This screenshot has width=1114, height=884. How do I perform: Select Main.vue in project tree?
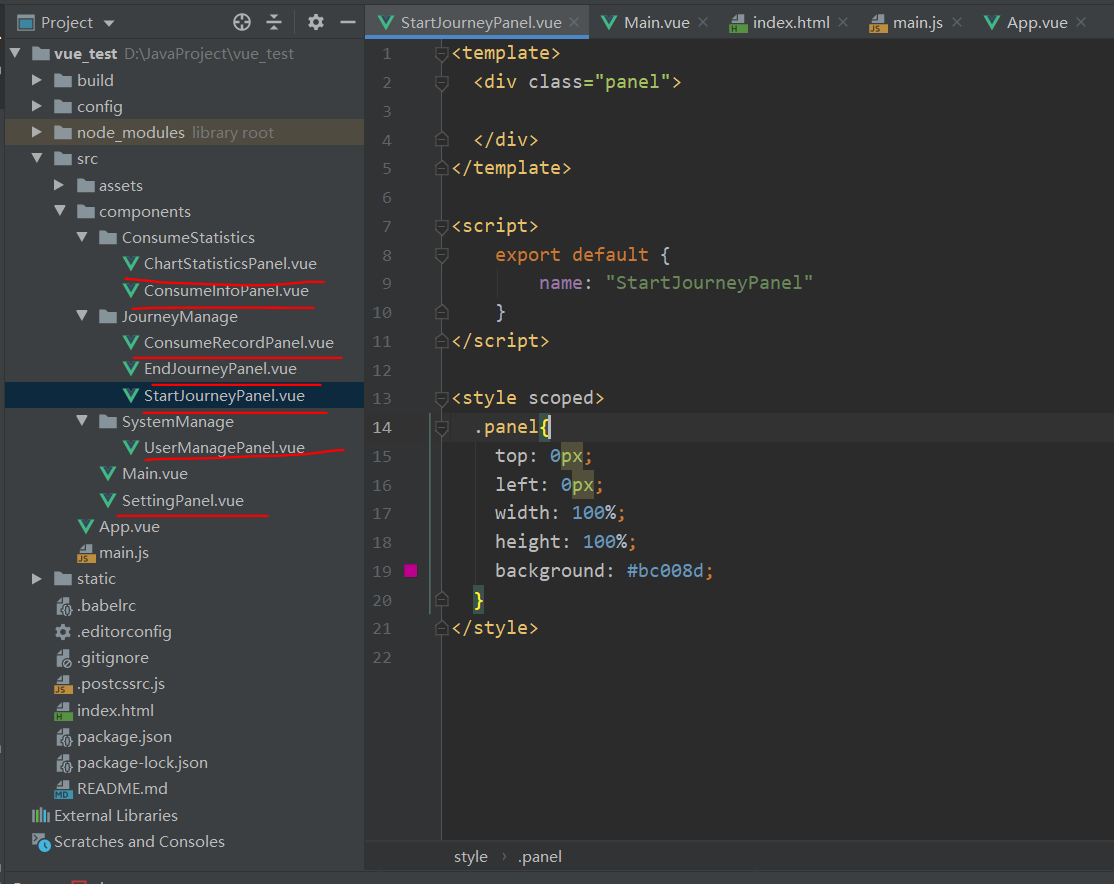(155, 473)
